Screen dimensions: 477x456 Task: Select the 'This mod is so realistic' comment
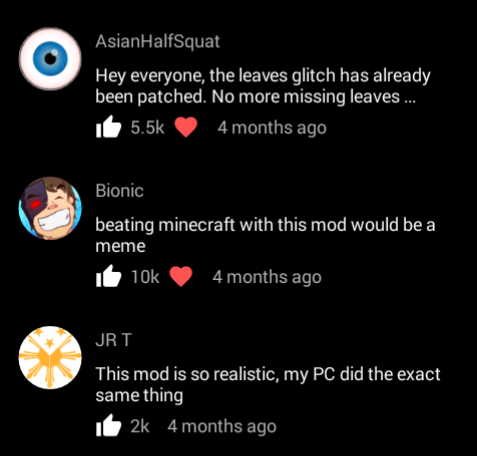(x=268, y=384)
